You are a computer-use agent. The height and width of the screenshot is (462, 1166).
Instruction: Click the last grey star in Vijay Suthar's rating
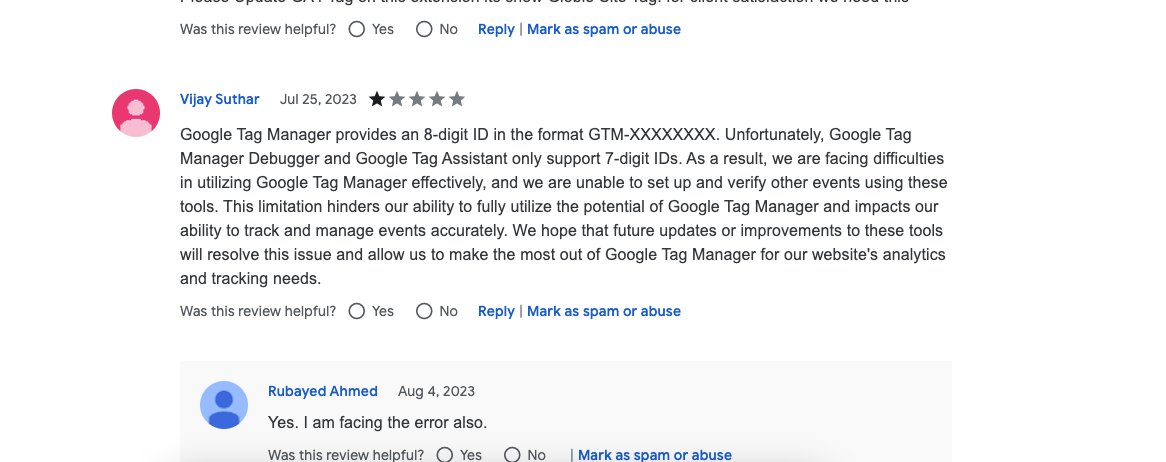point(457,99)
